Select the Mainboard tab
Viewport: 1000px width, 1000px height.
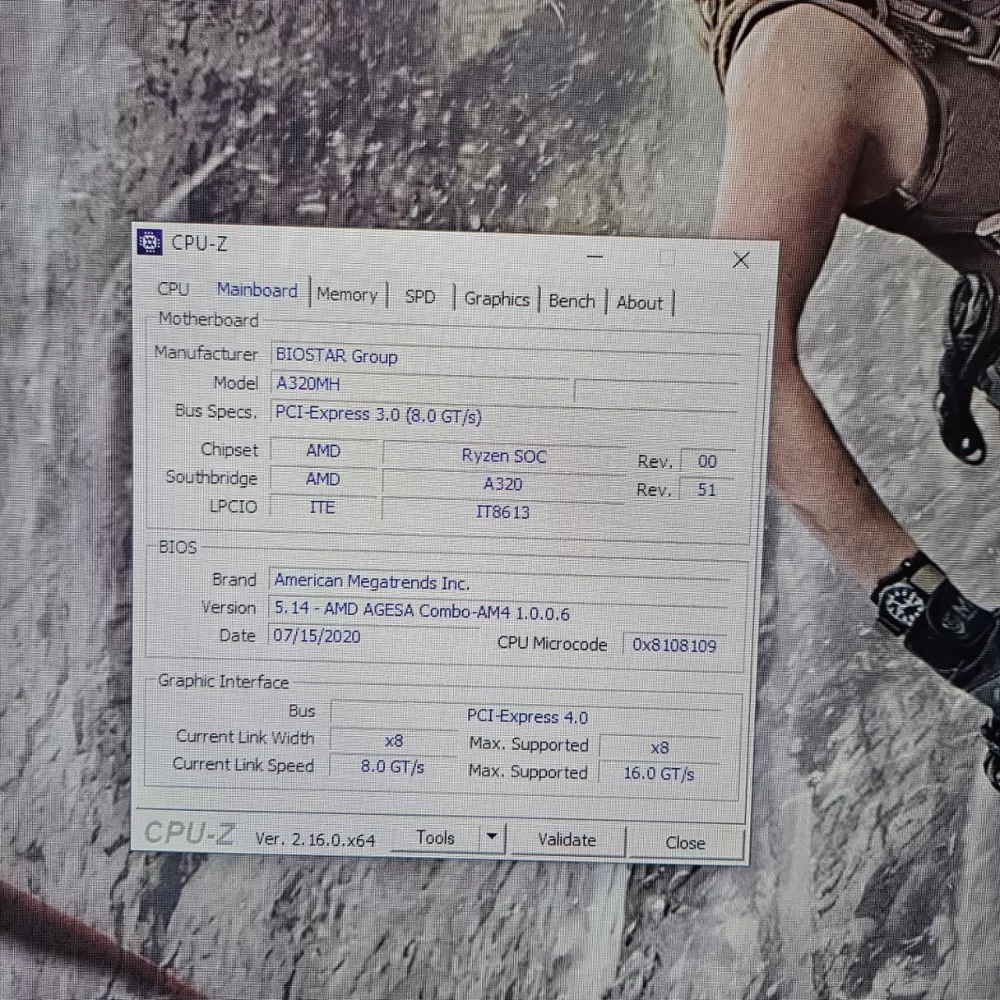(257, 290)
